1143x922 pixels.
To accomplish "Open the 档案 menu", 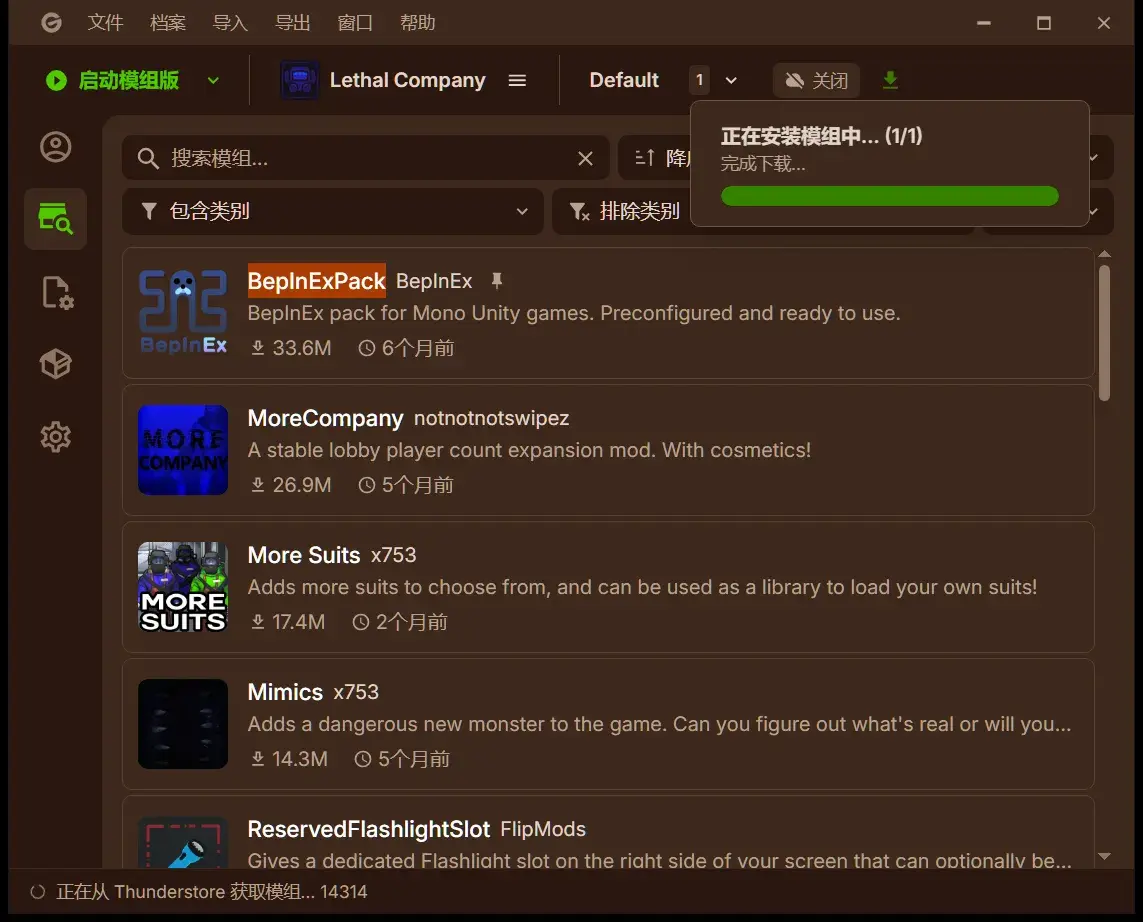I will click(168, 23).
